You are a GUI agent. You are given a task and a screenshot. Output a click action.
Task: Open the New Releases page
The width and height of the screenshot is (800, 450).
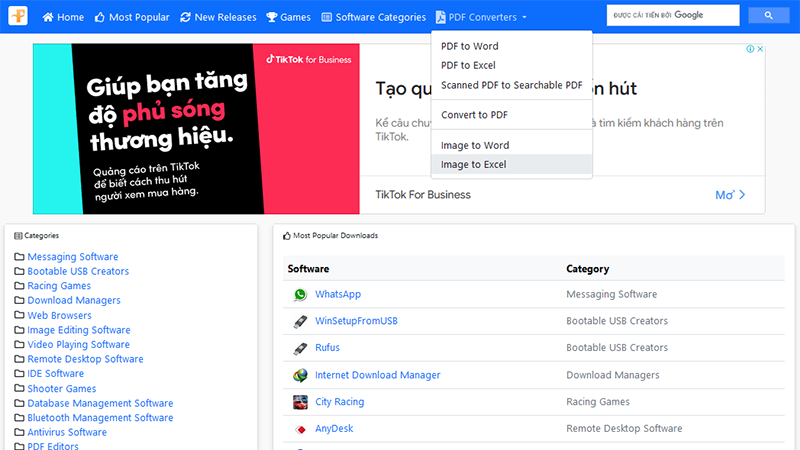218,17
